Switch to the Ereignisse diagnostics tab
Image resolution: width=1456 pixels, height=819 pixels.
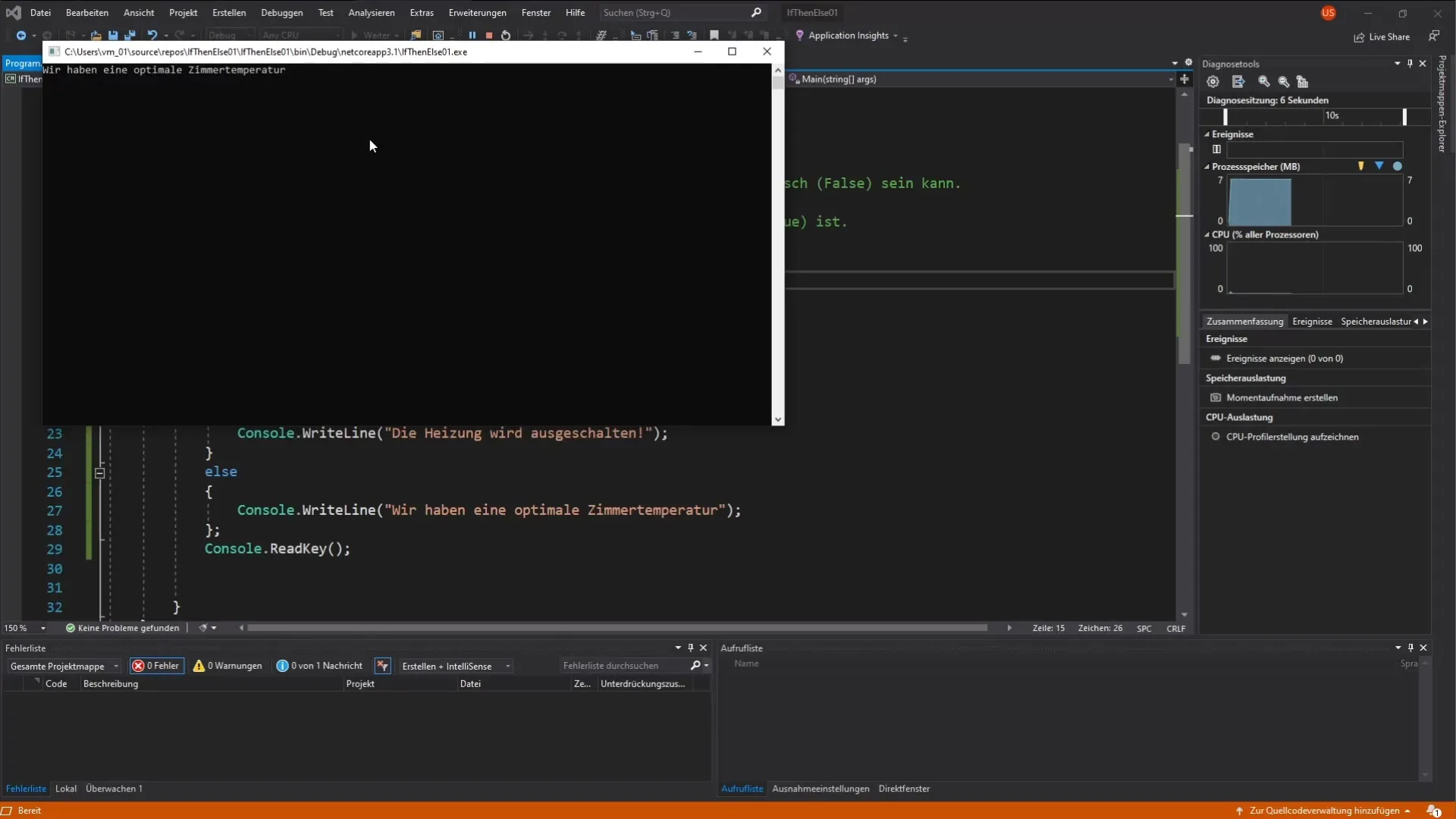1312,322
